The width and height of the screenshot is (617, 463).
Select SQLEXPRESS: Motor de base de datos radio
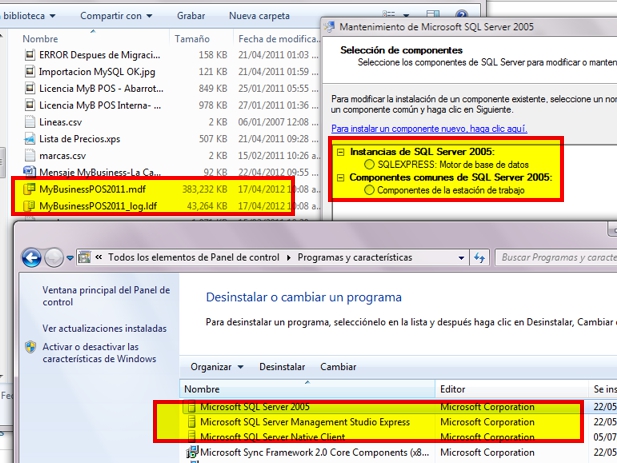point(369,164)
